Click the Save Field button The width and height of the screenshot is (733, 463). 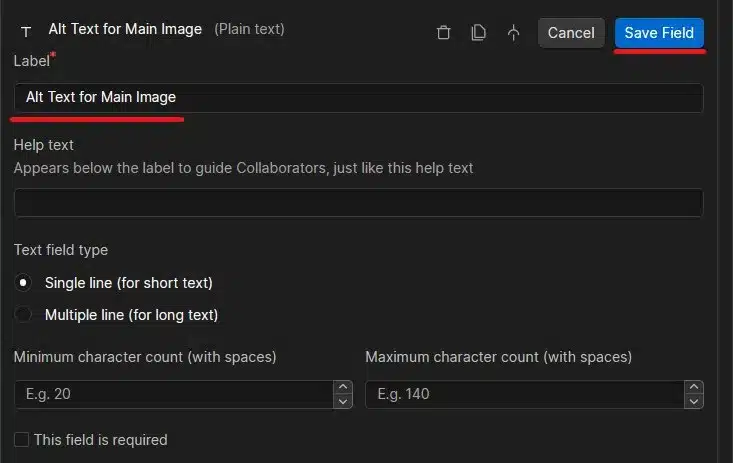pyautogui.click(x=659, y=33)
